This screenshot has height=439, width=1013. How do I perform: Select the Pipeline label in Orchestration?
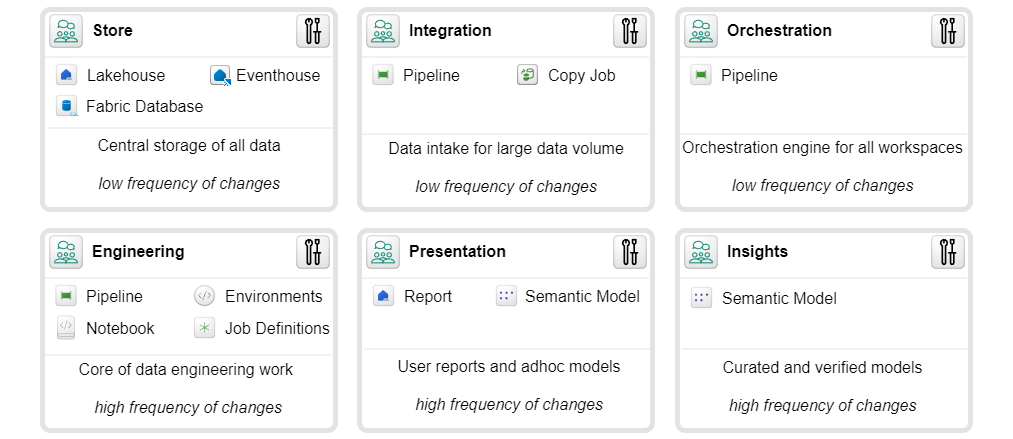(x=749, y=76)
